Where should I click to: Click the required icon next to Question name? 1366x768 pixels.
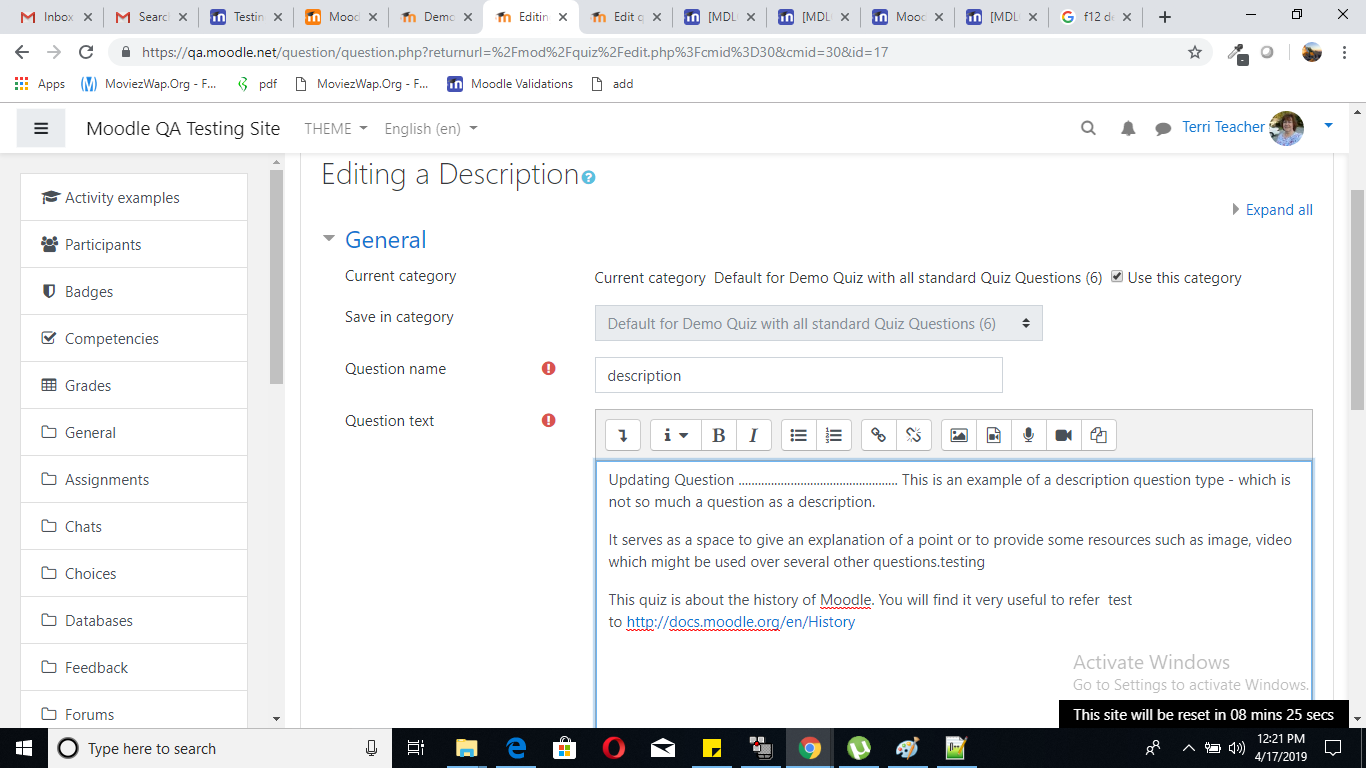pyautogui.click(x=548, y=368)
